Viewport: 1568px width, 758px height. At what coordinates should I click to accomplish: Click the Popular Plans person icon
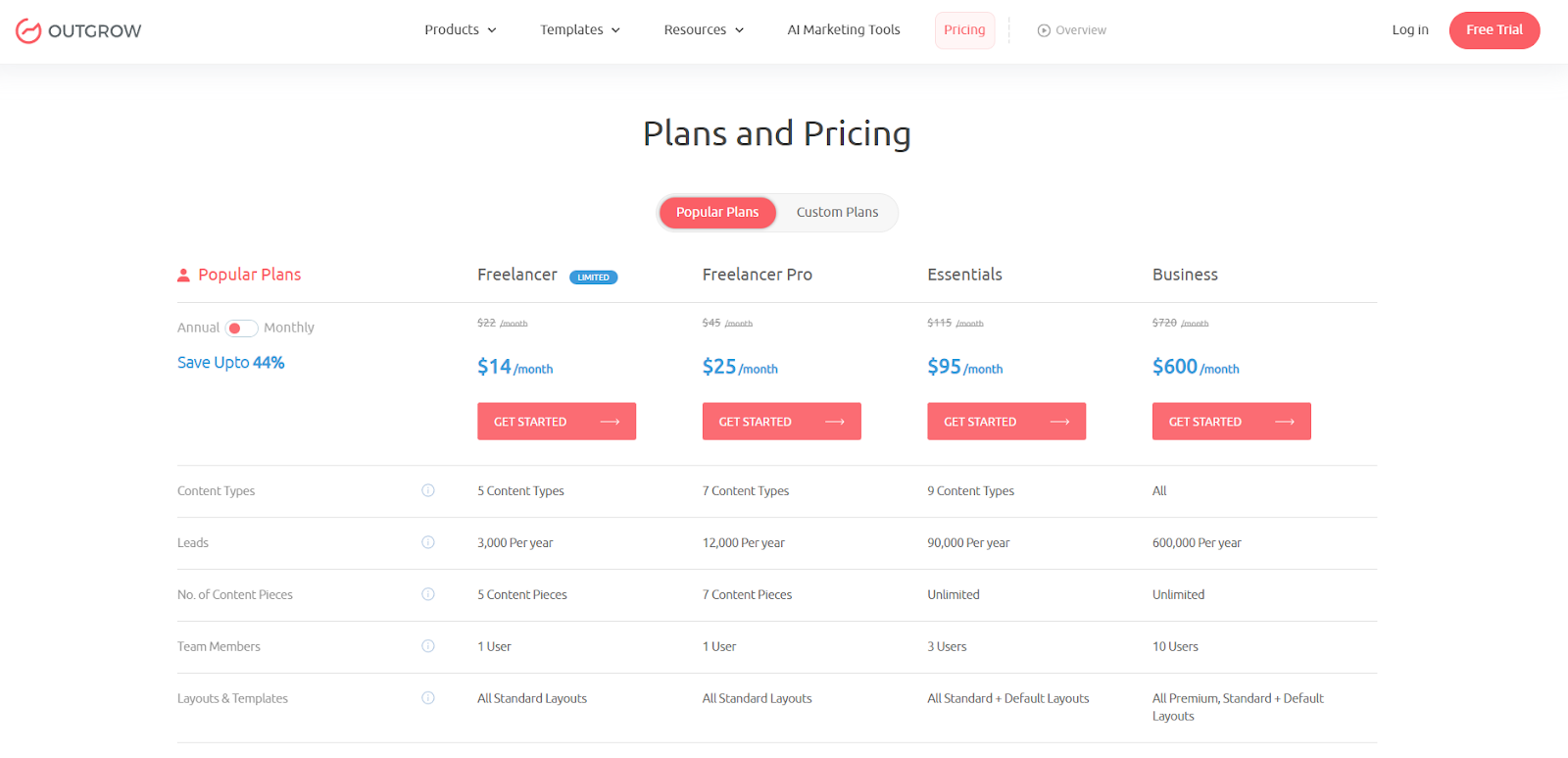[x=183, y=276]
